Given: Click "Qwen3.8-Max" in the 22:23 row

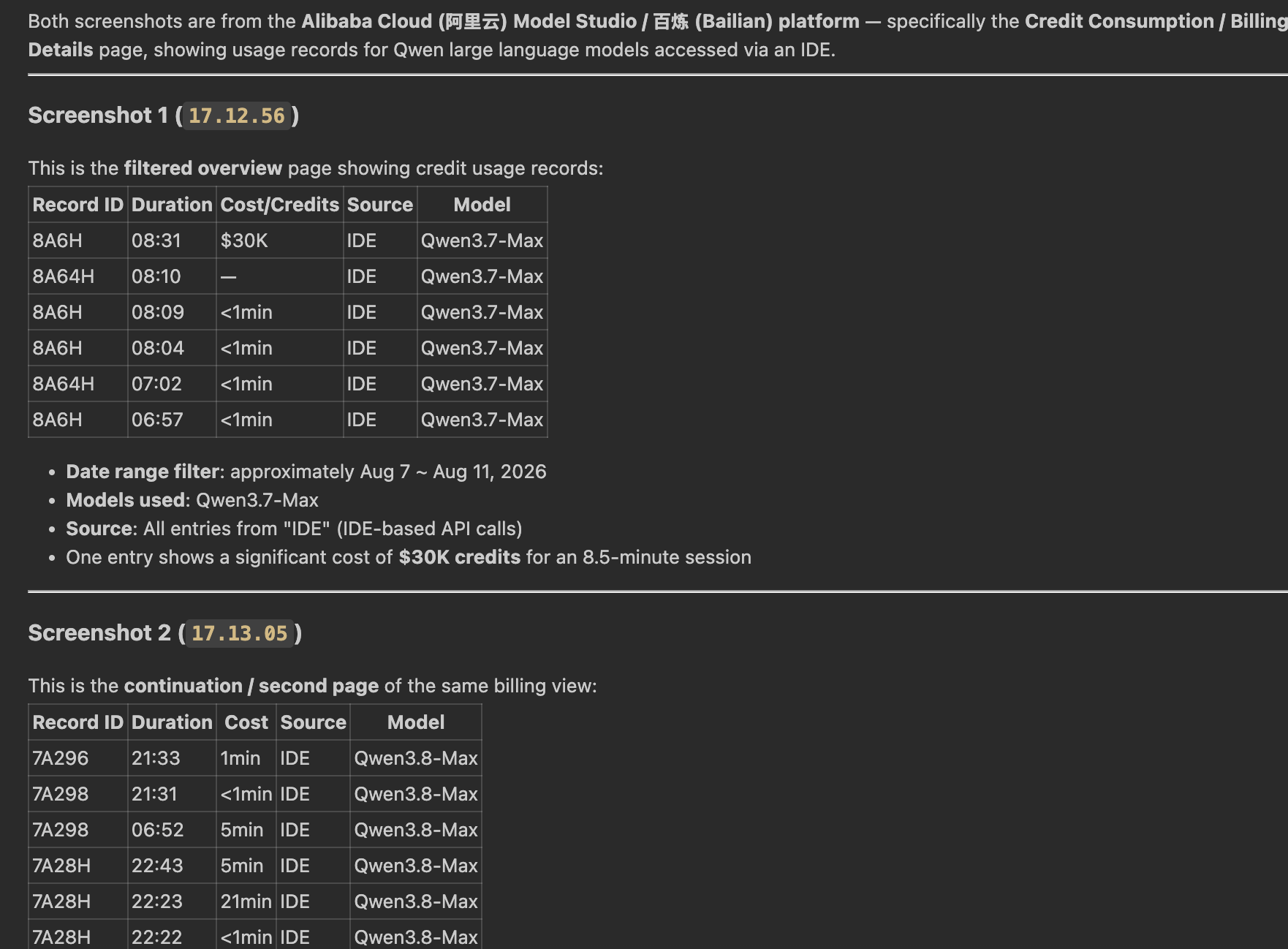Looking at the screenshot, I should [416, 901].
